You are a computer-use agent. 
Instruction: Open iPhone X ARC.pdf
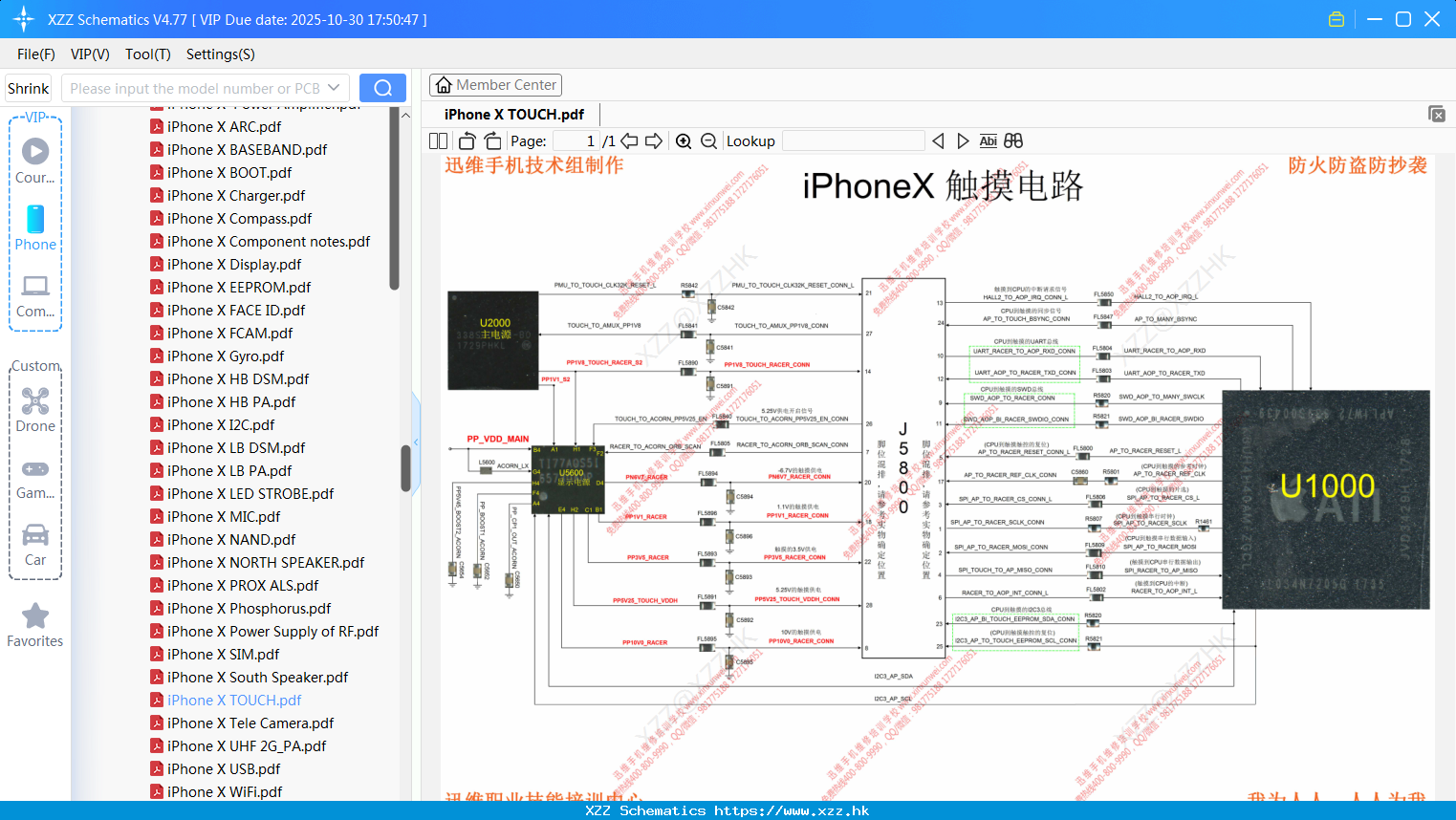pos(224,126)
